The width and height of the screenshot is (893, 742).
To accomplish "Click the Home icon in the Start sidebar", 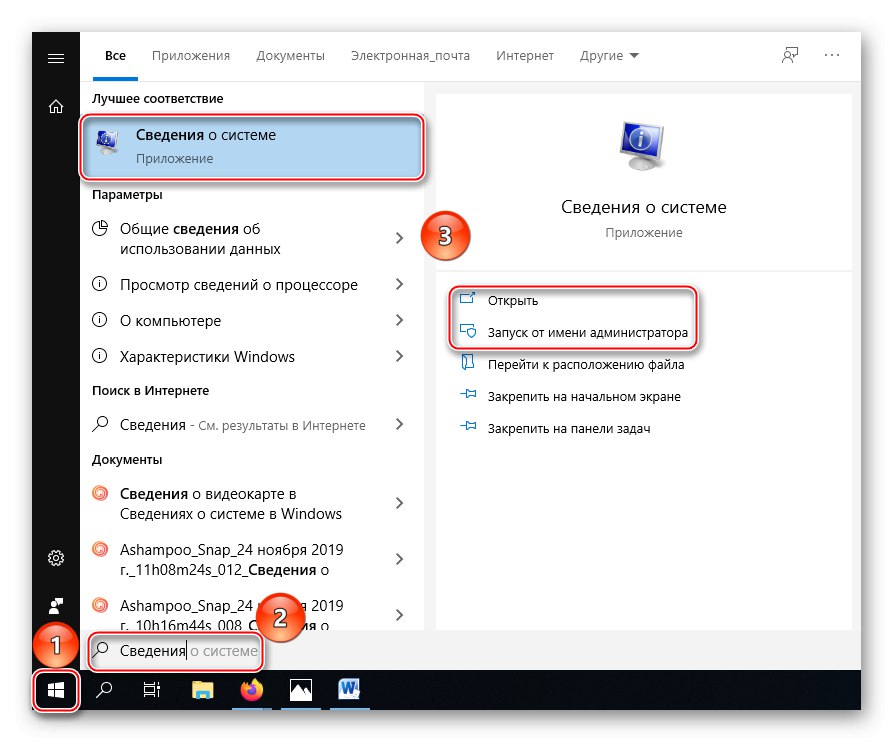I will tap(55, 106).
